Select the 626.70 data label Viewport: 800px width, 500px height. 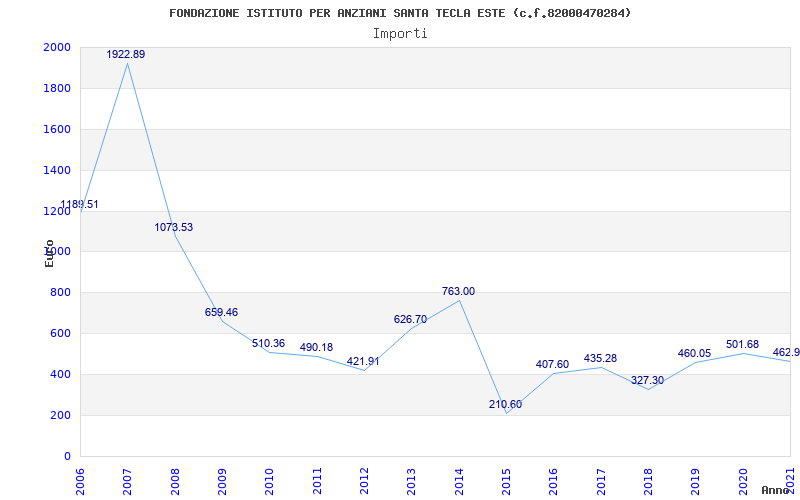tap(410, 319)
